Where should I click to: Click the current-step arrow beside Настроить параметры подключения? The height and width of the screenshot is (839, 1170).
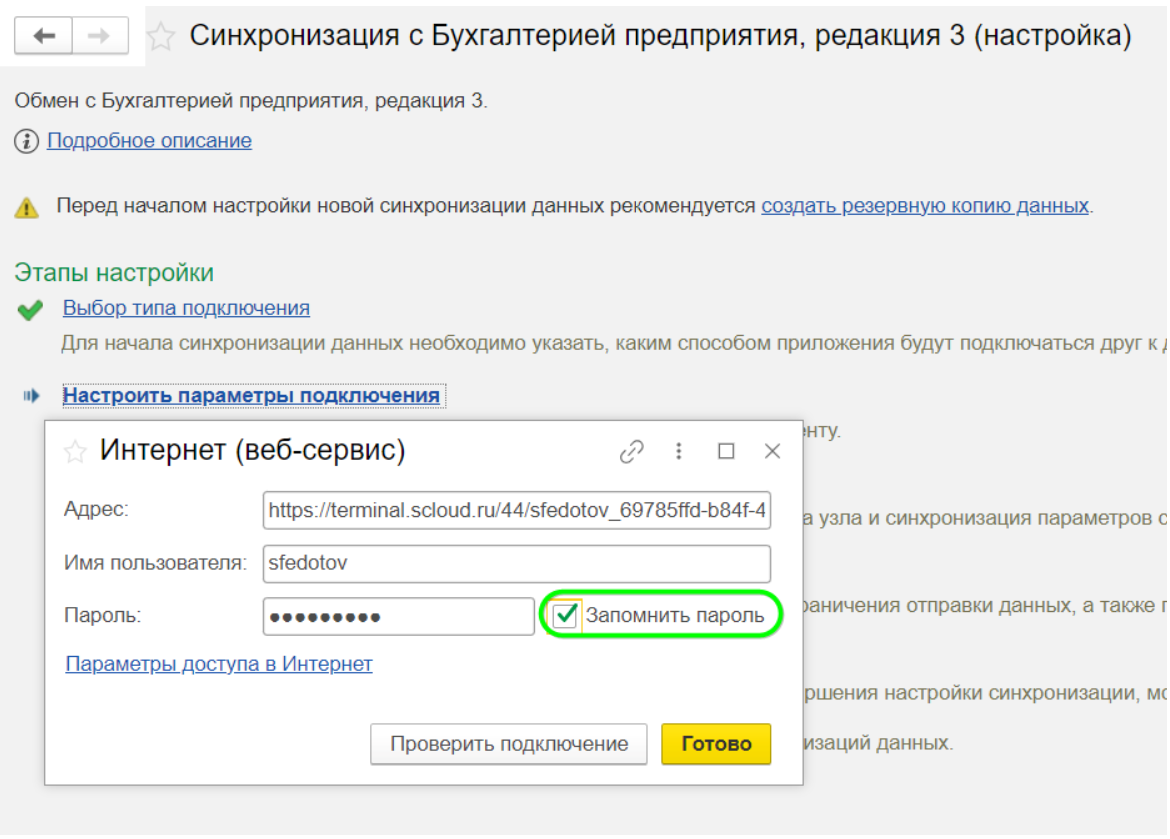(x=31, y=396)
